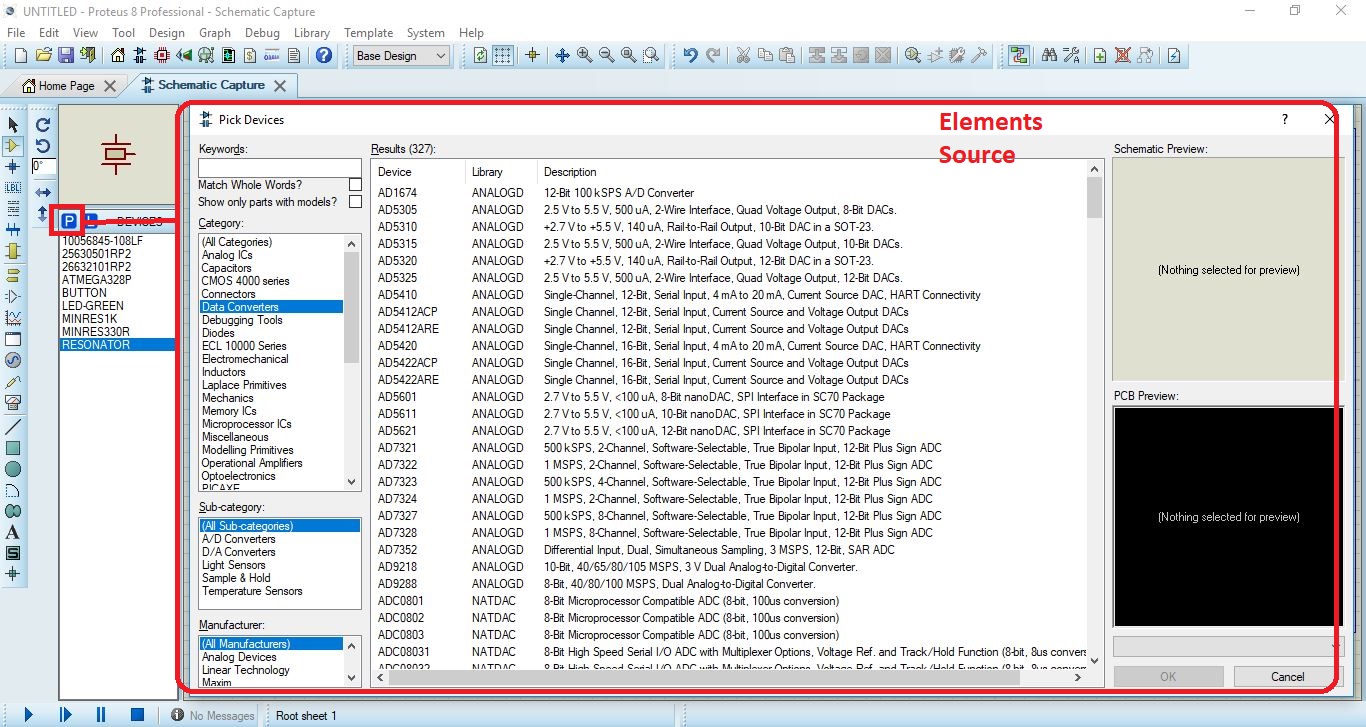This screenshot has height=727, width=1366.
Task: Open the Graph menu
Action: 215,33
